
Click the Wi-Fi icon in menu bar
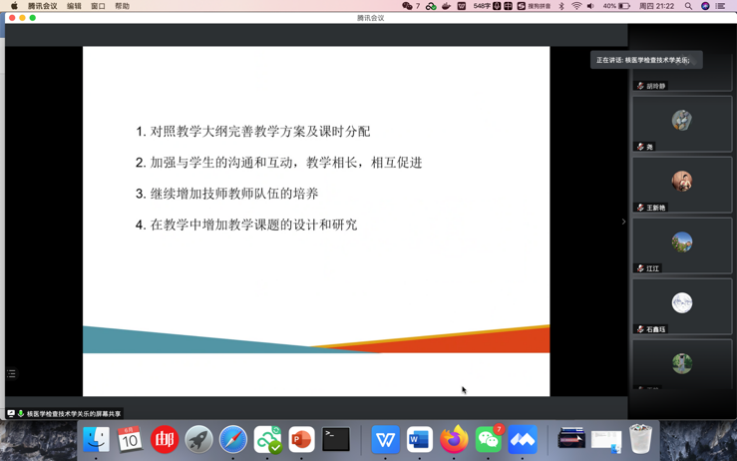(576, 6)
